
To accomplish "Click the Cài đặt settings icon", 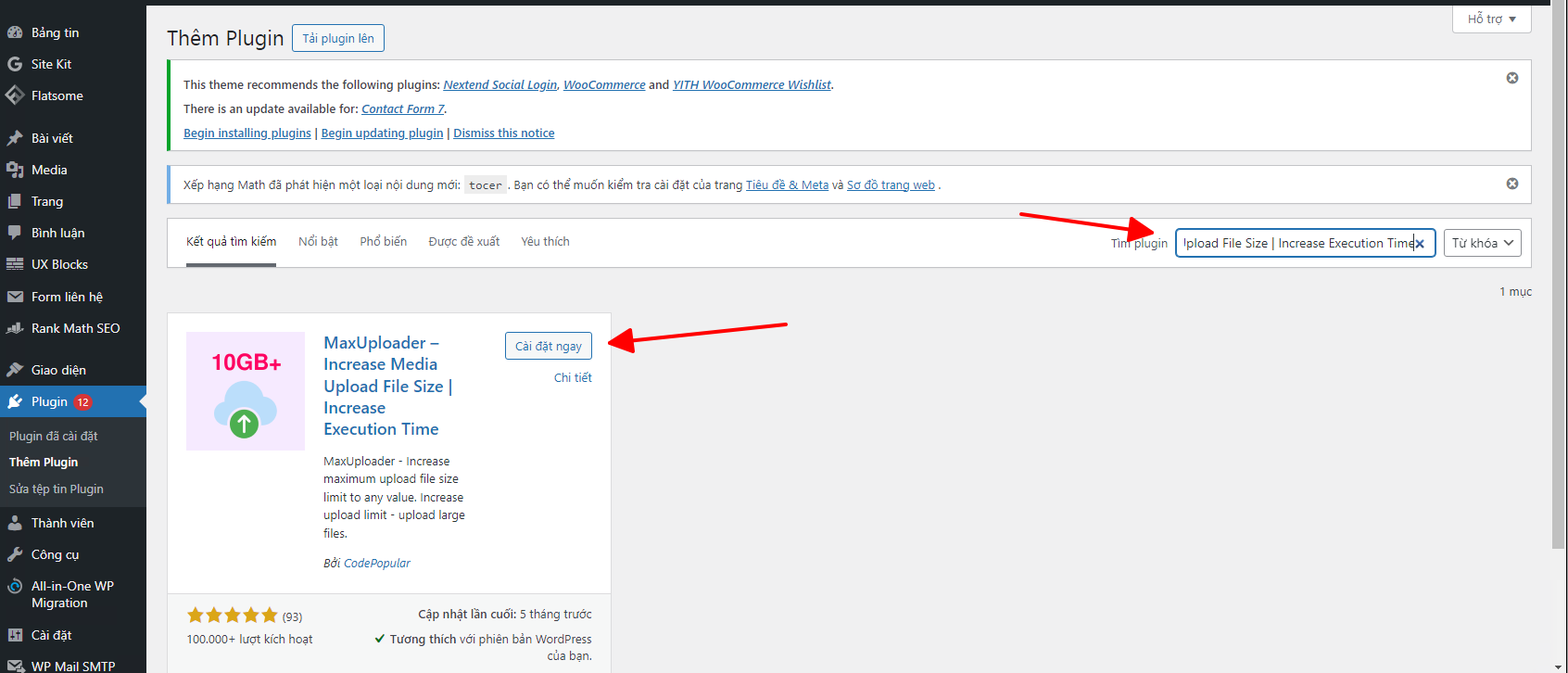I will tap(15, 635).
